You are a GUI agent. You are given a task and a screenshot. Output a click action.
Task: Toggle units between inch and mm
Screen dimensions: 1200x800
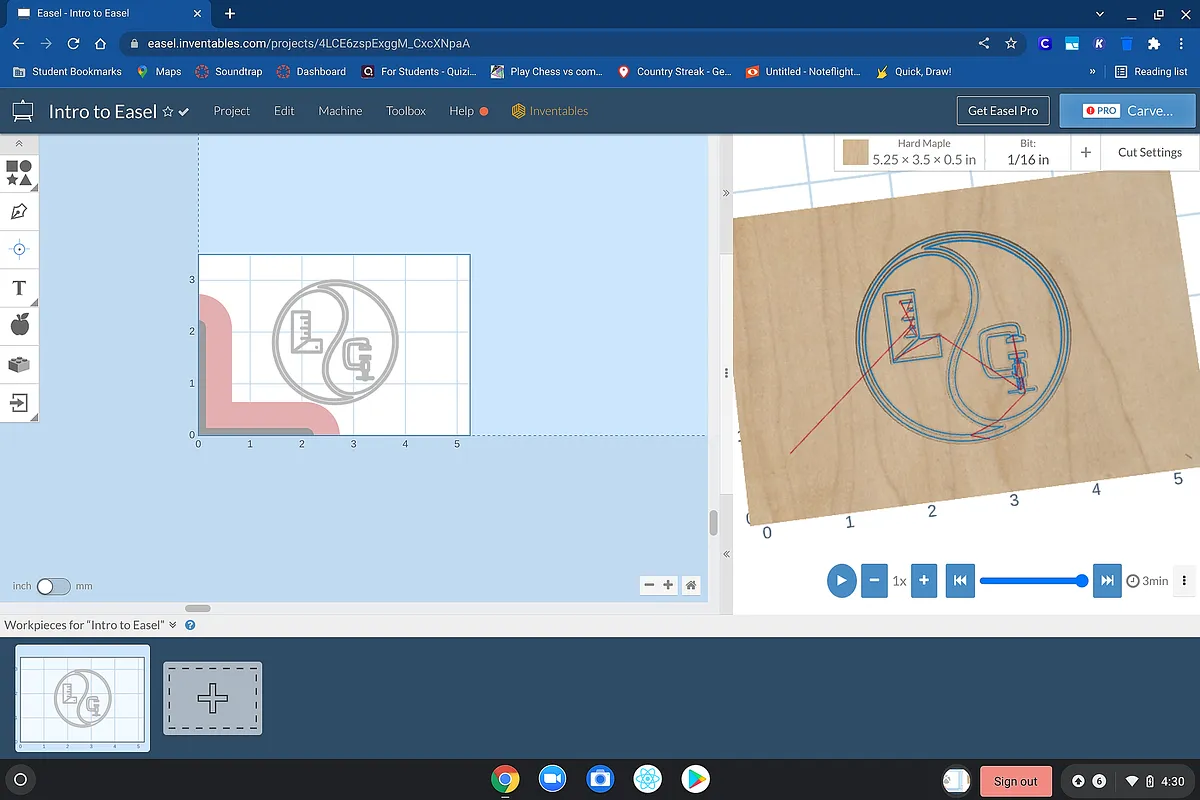coord(53,586)
